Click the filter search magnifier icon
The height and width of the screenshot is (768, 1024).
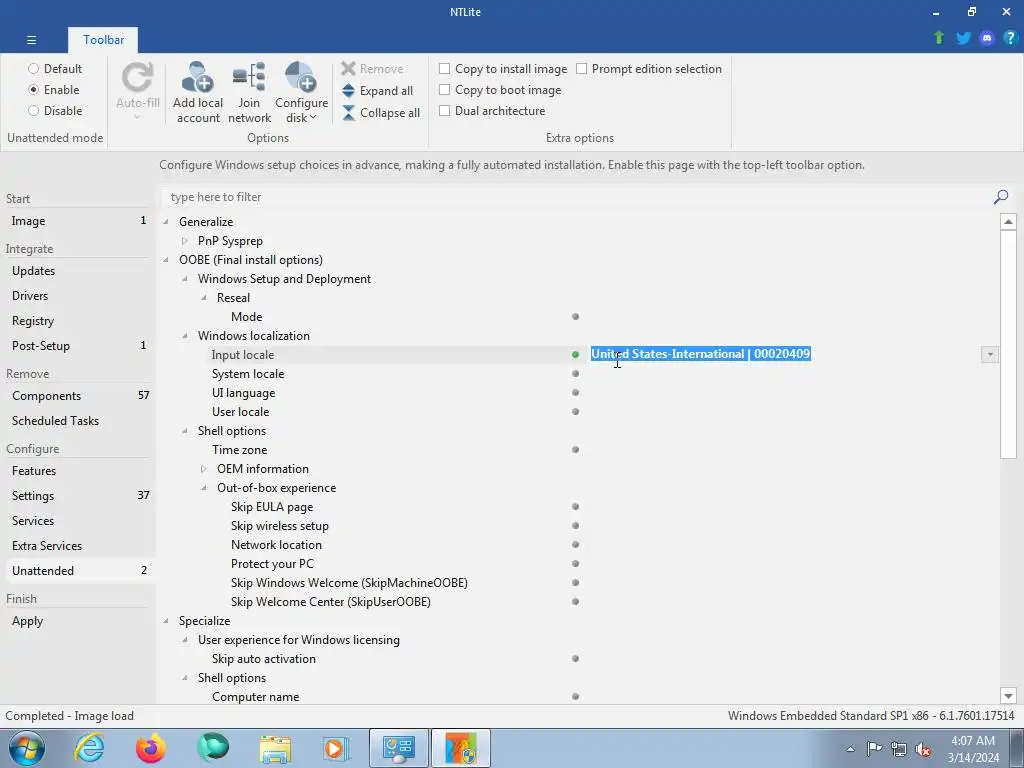click(x=1000, y=197)
